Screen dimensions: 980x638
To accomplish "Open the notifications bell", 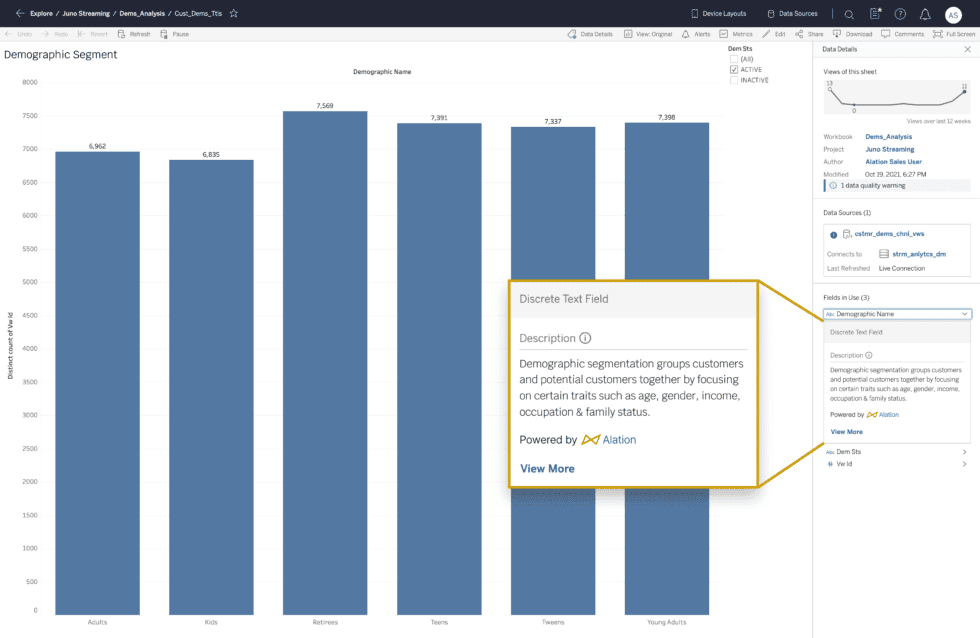I will [925, 14].
